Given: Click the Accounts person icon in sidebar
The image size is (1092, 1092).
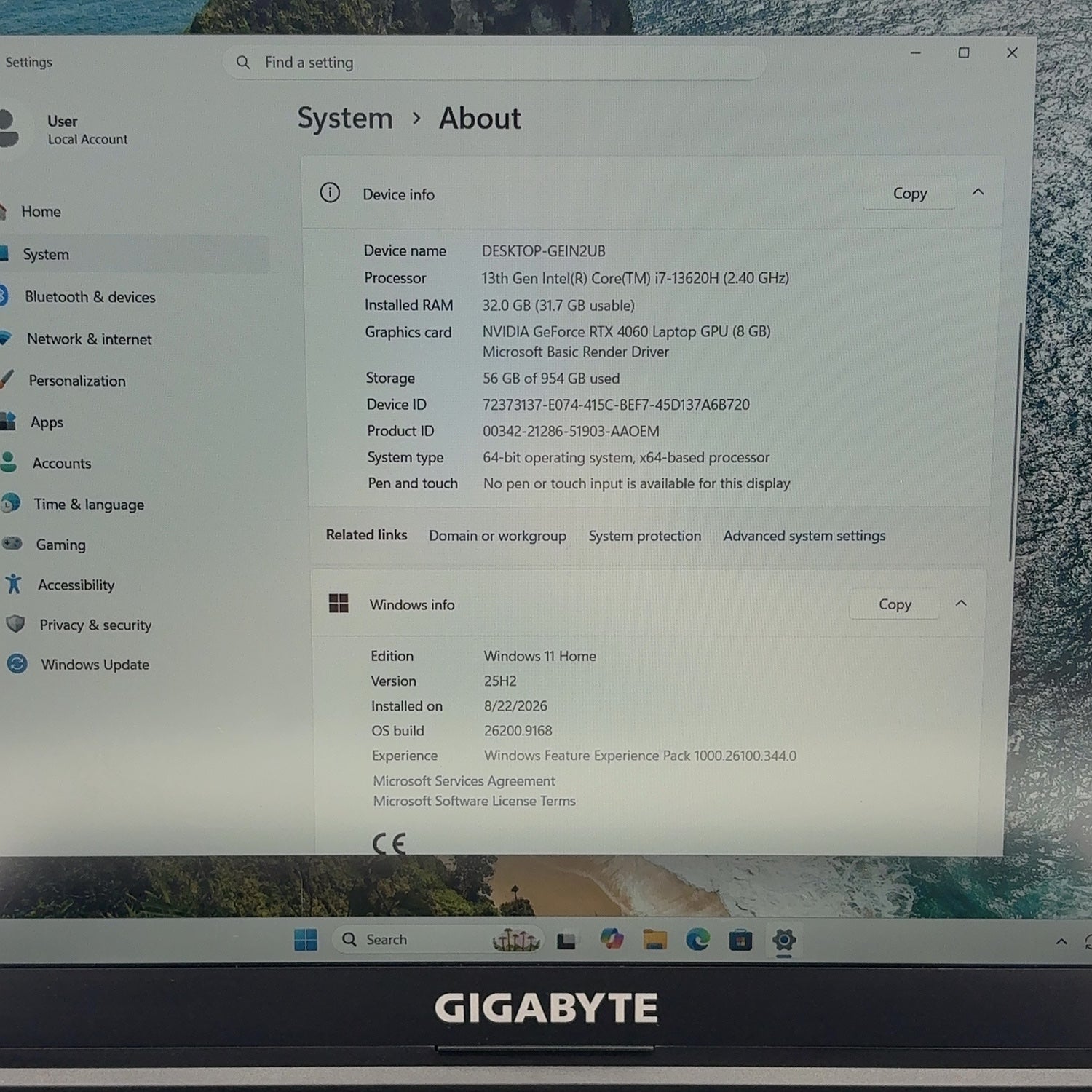Looking at the screenshot, I should 8,462.
